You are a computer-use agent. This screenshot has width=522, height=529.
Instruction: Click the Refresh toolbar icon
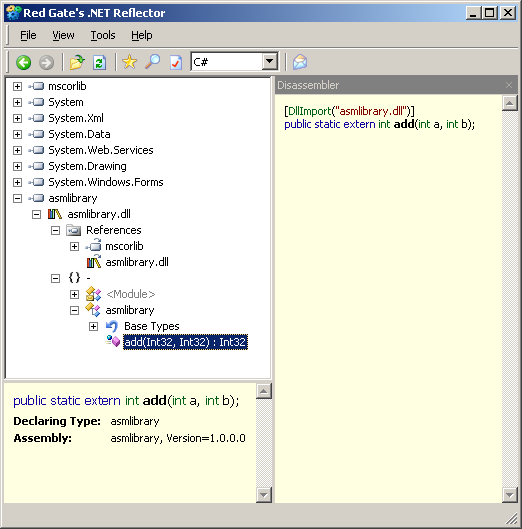[100, 62]
